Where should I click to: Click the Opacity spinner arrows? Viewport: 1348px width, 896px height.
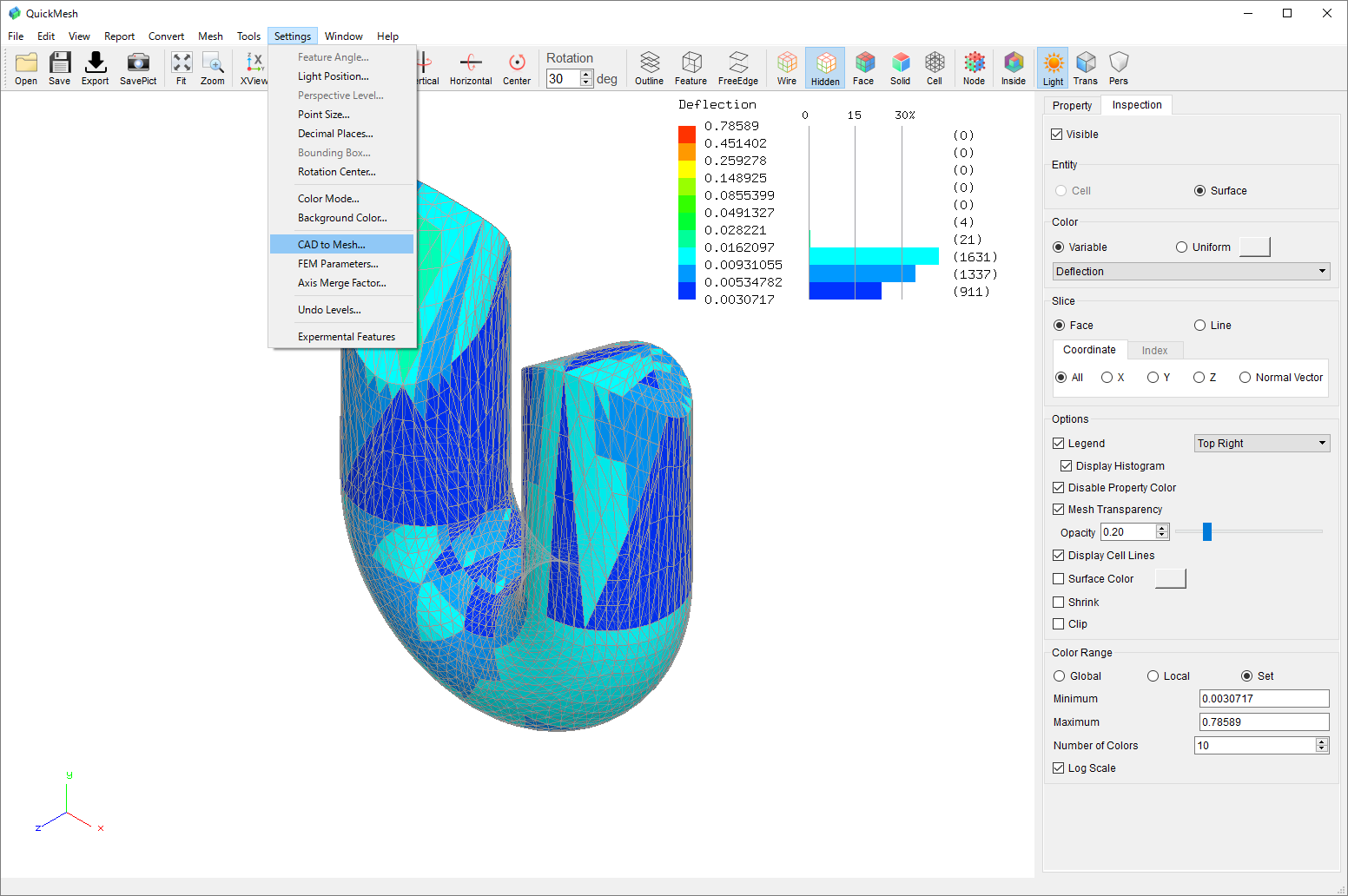1162,532
